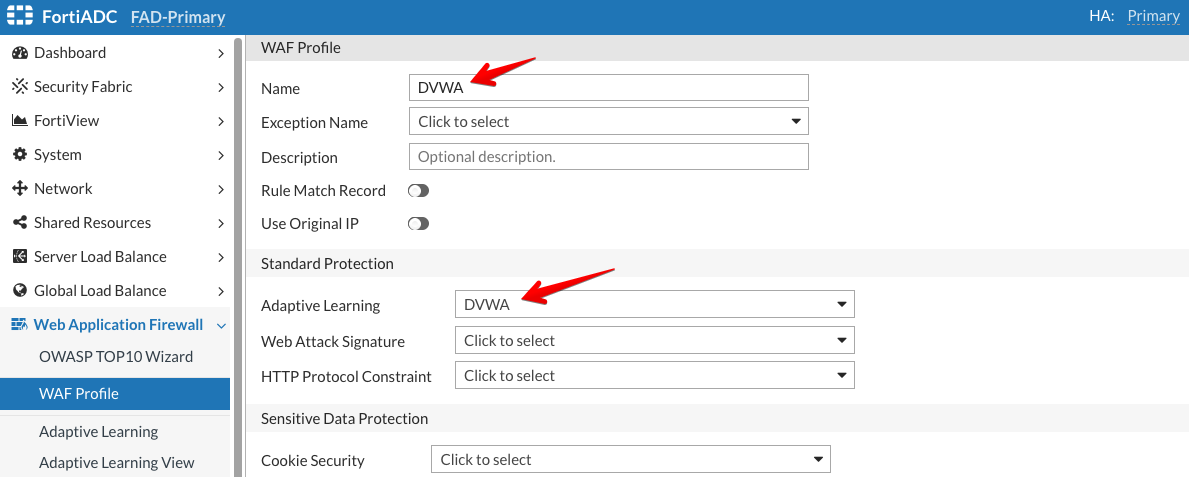Image resolution: width=1189 pixels, height=477 pixels.
Task: Click the System gear icon
Action: coord(19,155)
